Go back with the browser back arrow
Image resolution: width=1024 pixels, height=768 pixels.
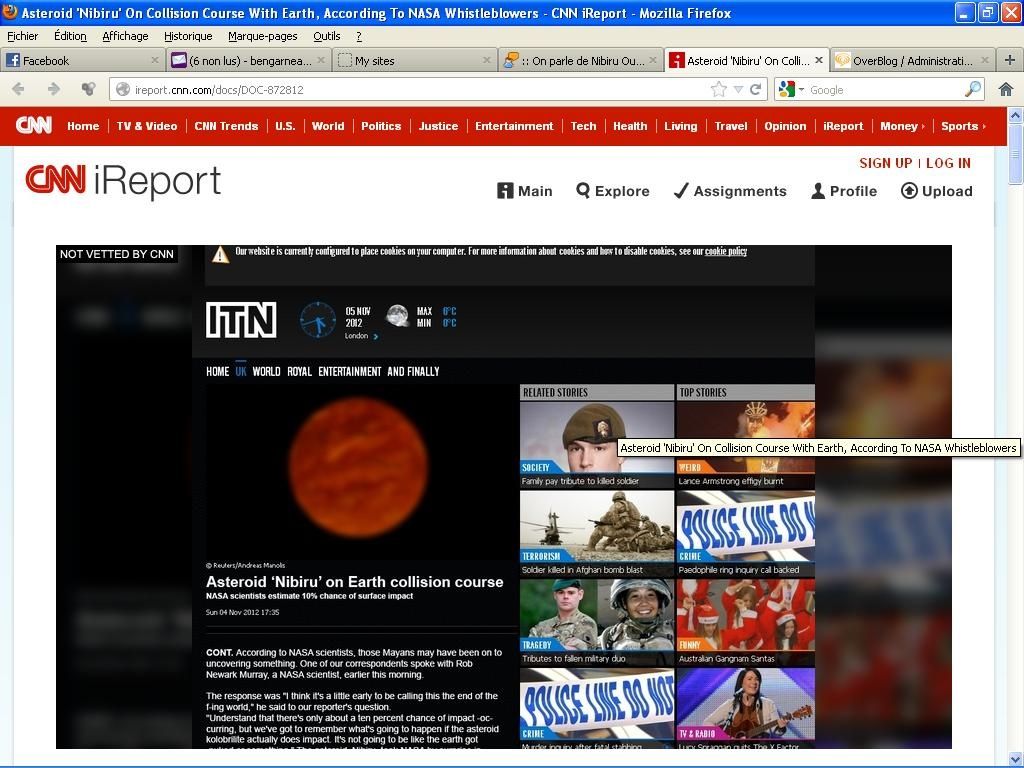18,89
